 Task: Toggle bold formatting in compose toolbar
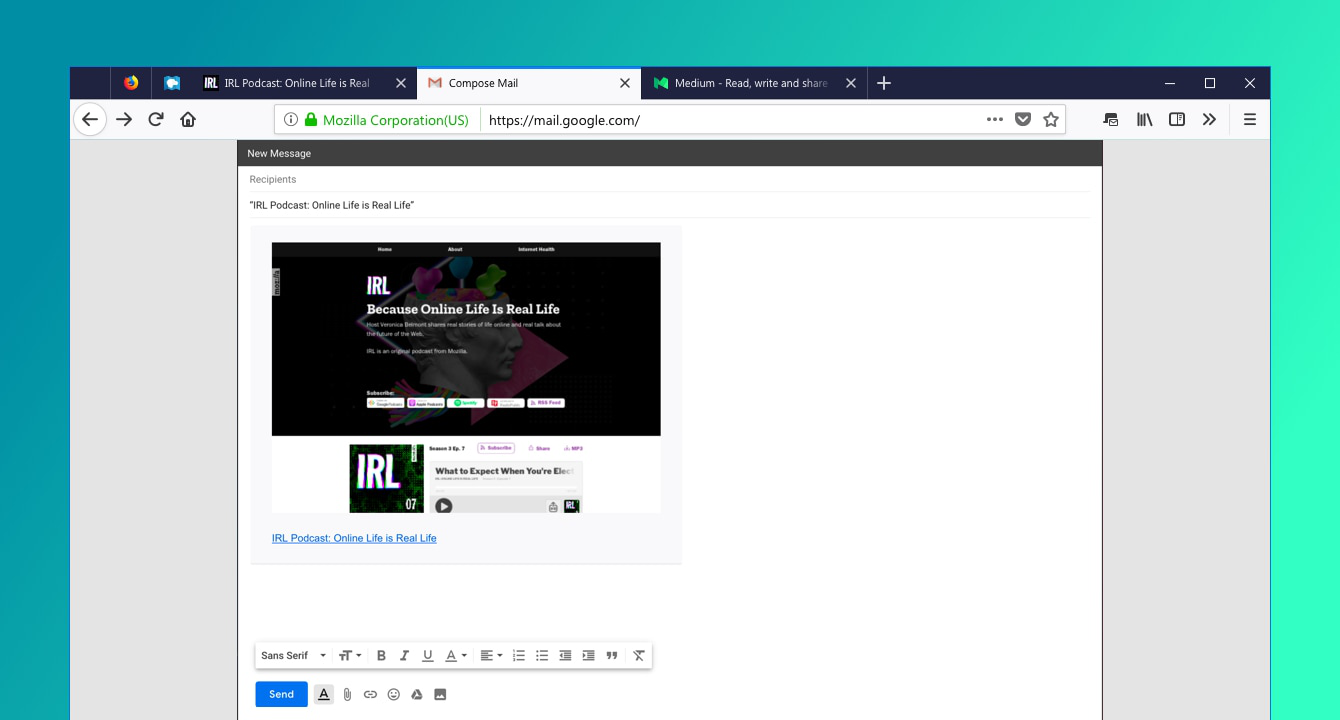(x=381, y=655)
